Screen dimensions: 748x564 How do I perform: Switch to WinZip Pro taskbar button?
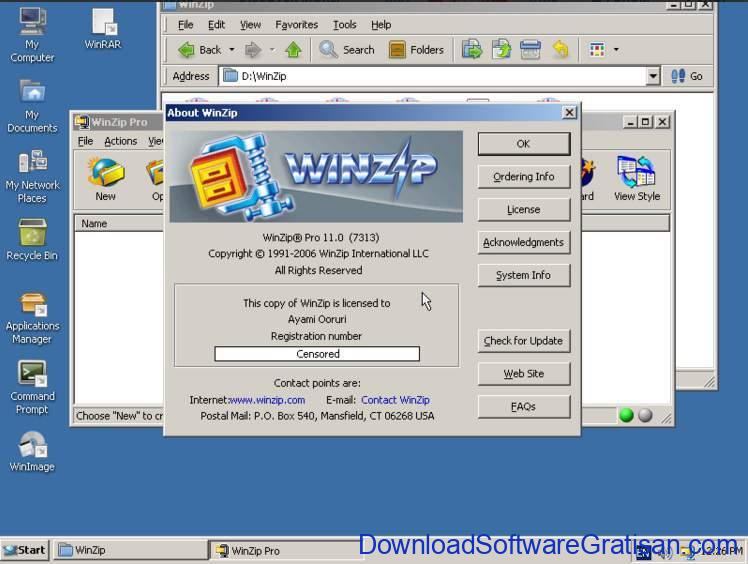point(284,550)
